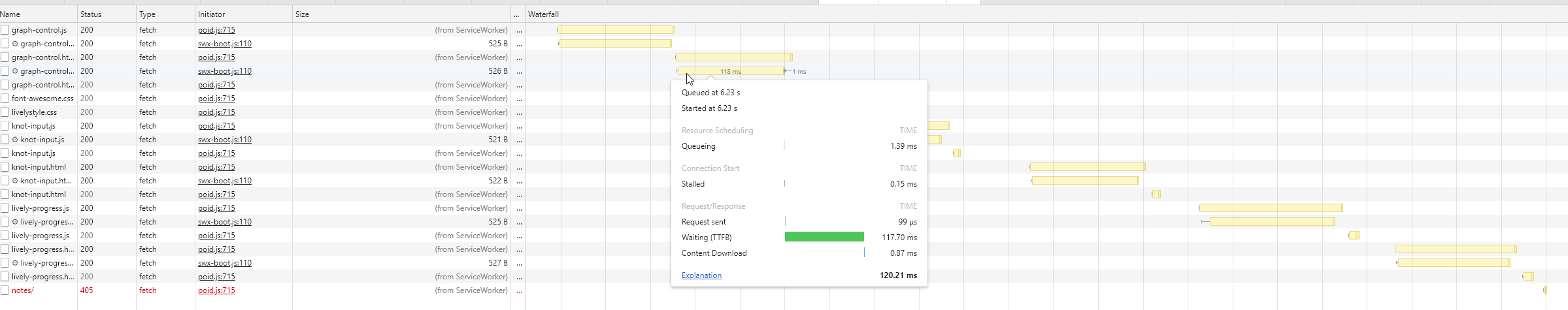Click the gear icon in the 522 B row

pos(15,181)
